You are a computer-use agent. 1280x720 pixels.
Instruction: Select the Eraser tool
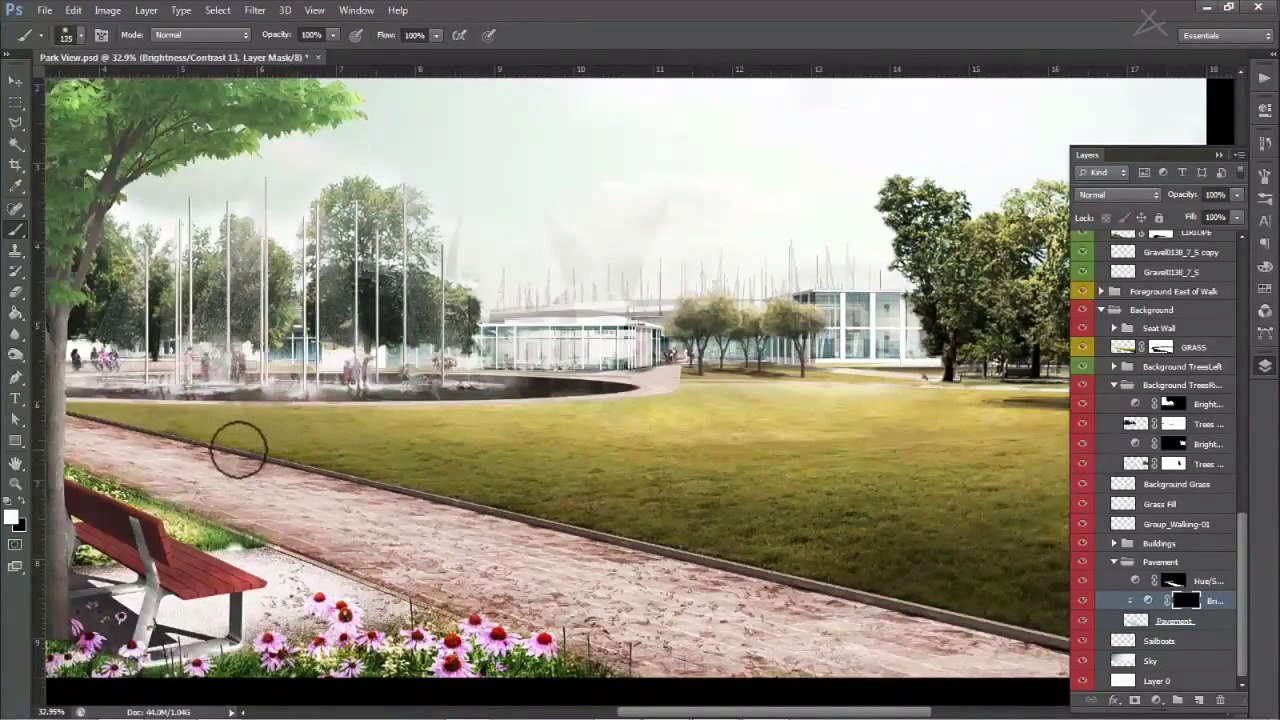coord(15,292)
